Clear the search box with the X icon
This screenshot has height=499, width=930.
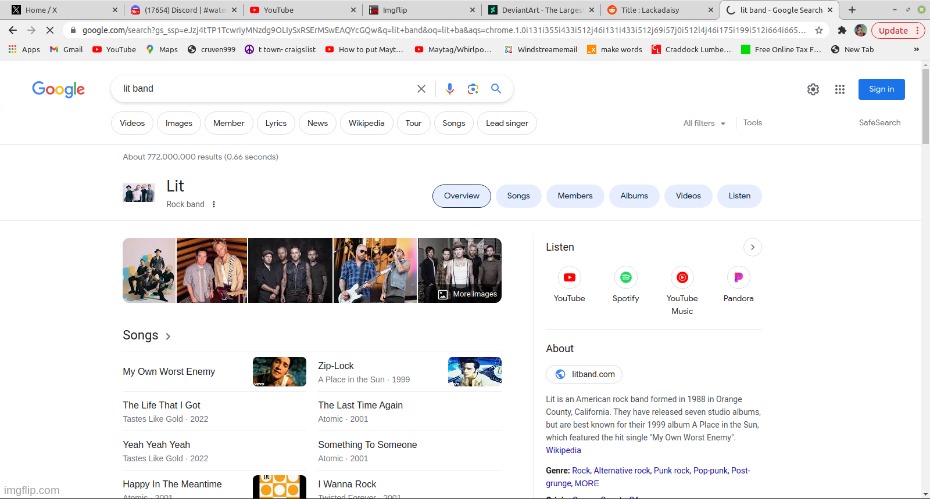point(421,89)
